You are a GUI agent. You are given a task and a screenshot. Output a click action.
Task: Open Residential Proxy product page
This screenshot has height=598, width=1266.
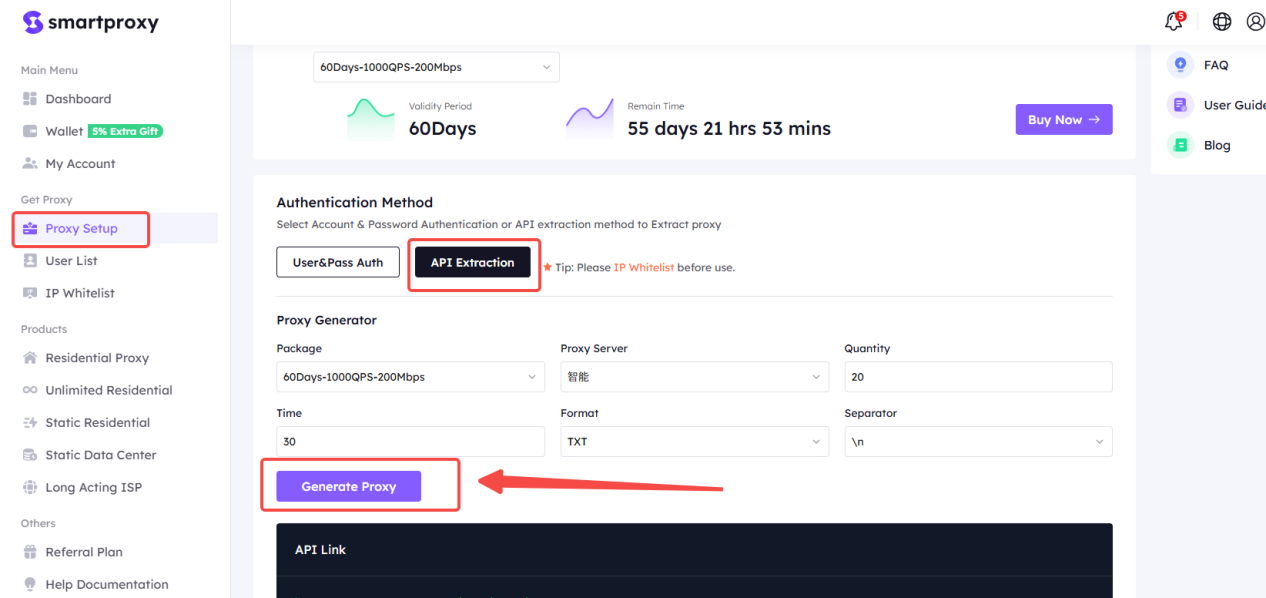[97, 358]
